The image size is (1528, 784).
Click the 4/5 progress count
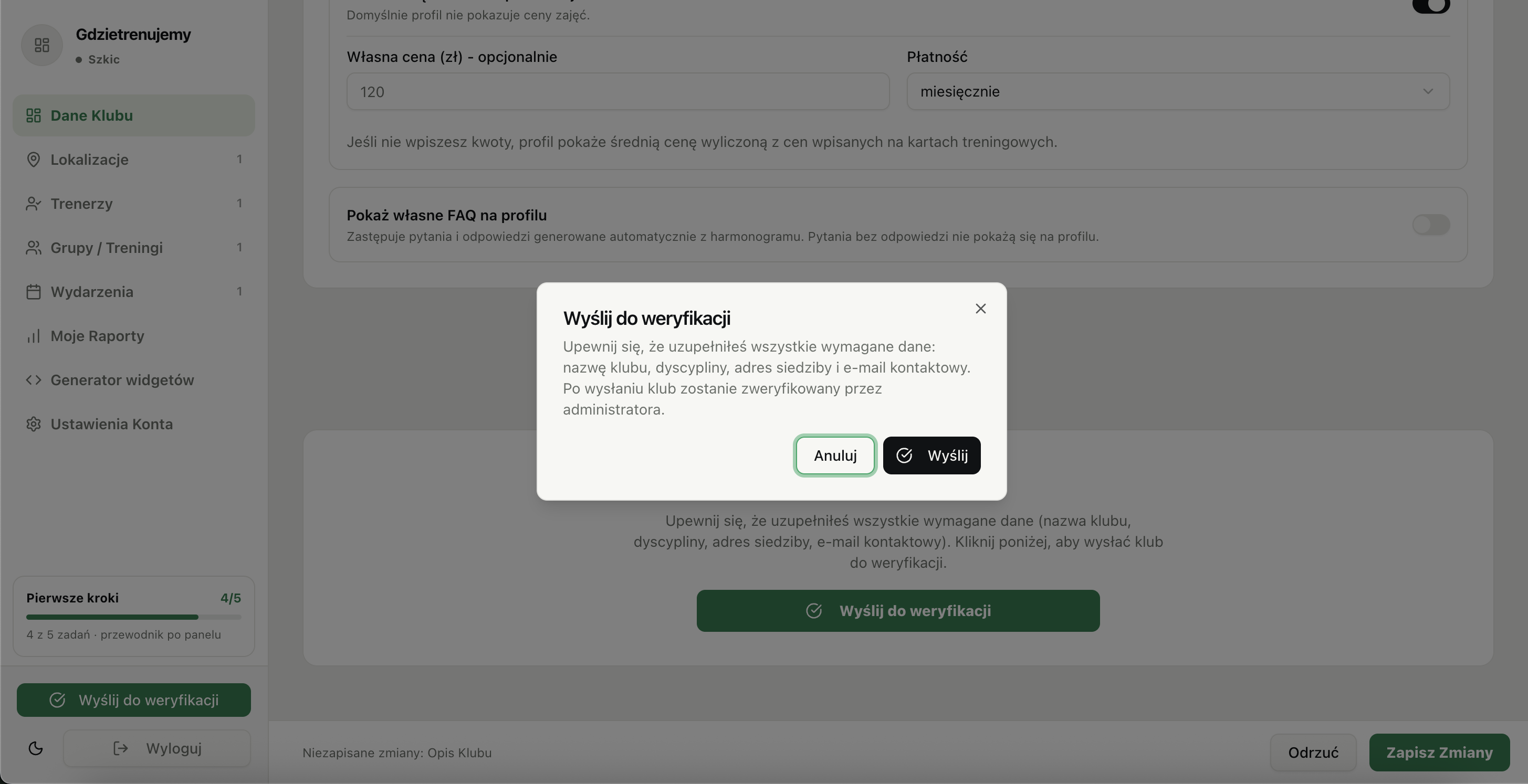pos(231,598)
